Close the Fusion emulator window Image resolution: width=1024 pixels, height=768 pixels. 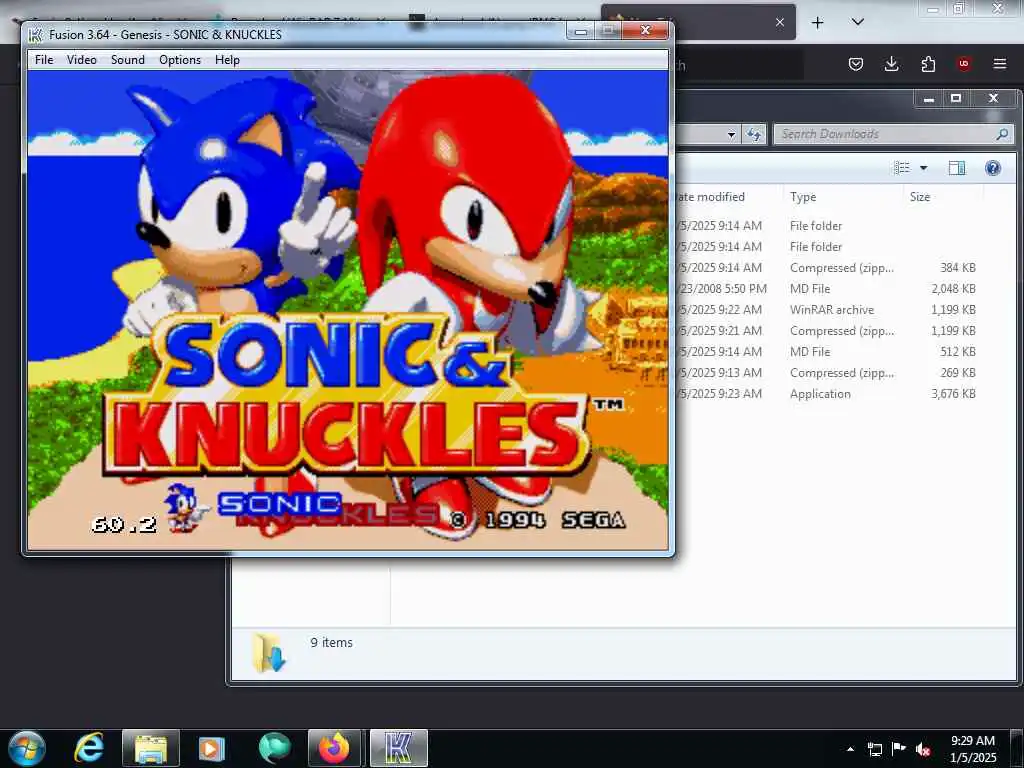pos(645,31)
